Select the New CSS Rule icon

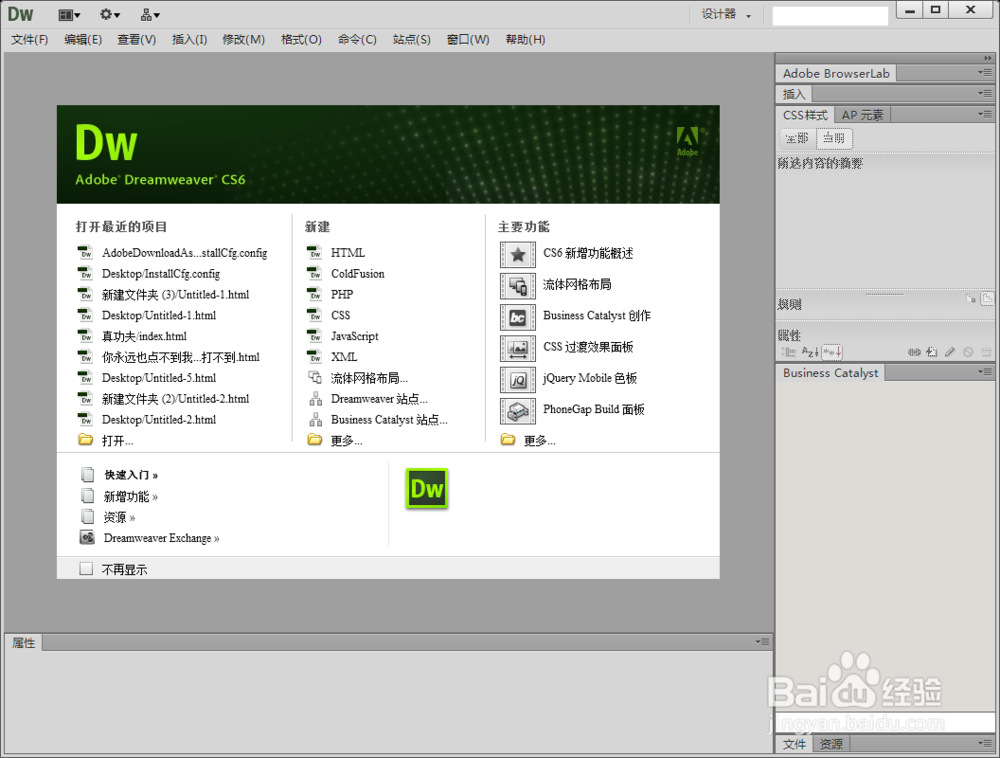[x=930, y=352]
